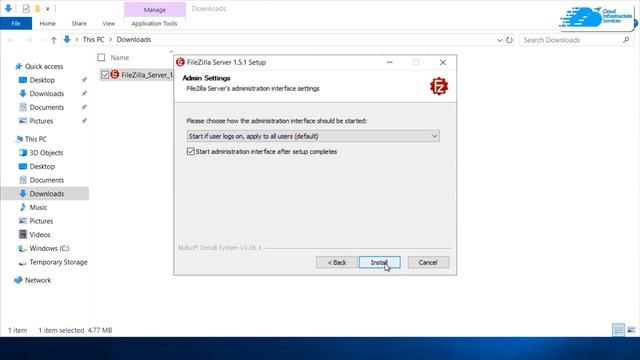Tick the checkbox beside FileZilla_Server file

point(105,75)
